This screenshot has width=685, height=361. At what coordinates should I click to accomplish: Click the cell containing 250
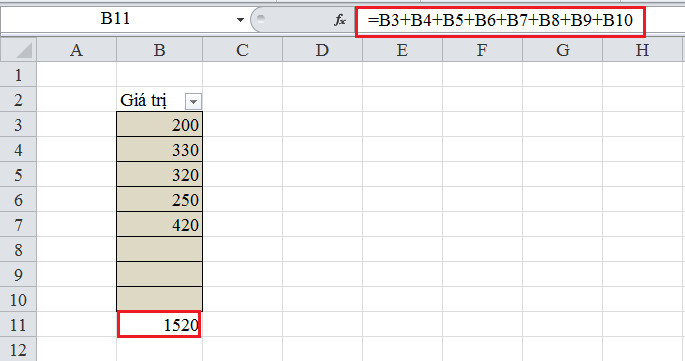click(159, 199)
